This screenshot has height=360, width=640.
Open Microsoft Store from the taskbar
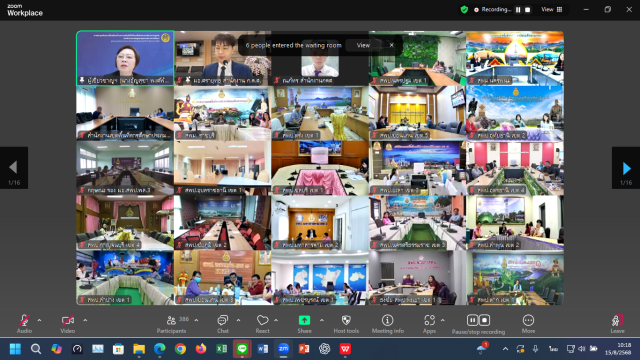pyautogui.click(x=118, y=349)
